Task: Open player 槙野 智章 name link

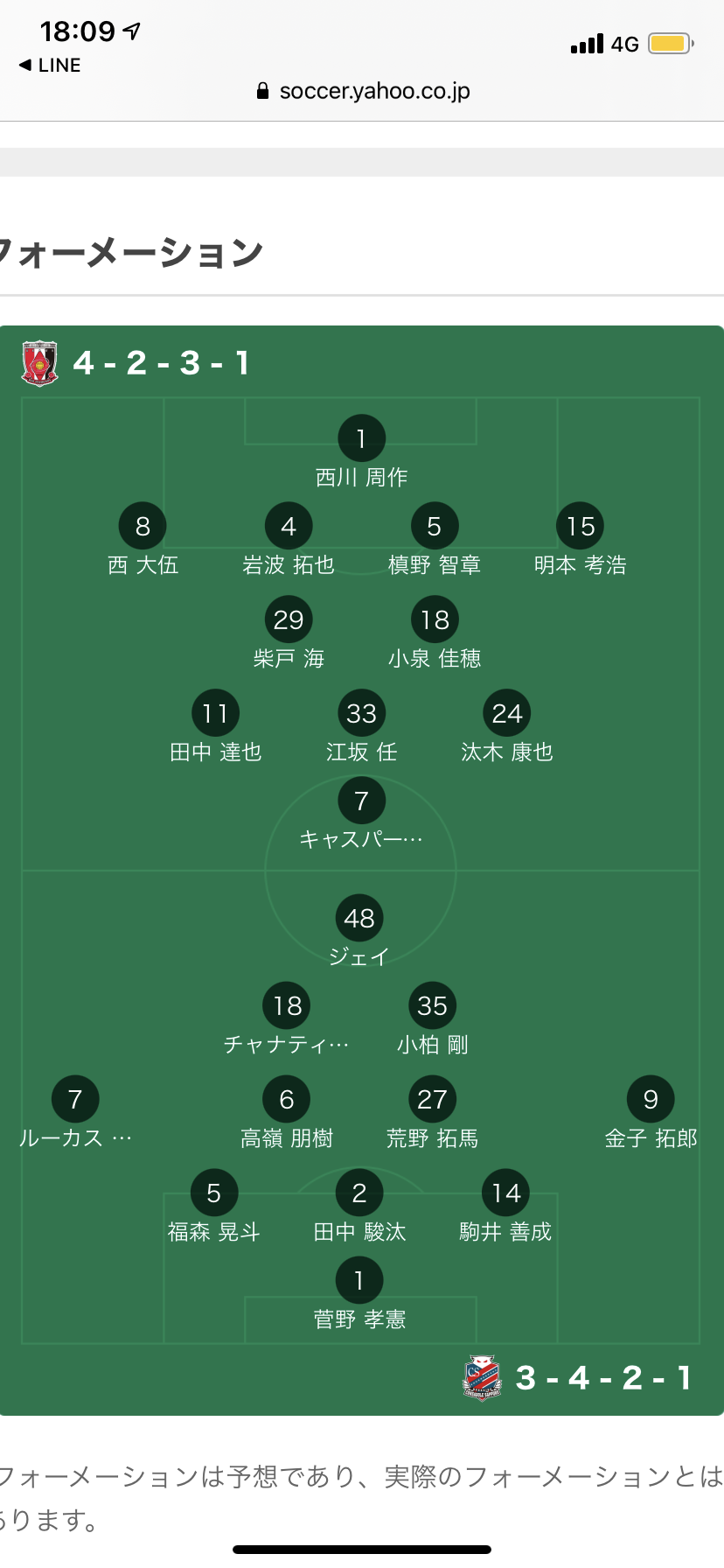Action: [x=435, y=565]
